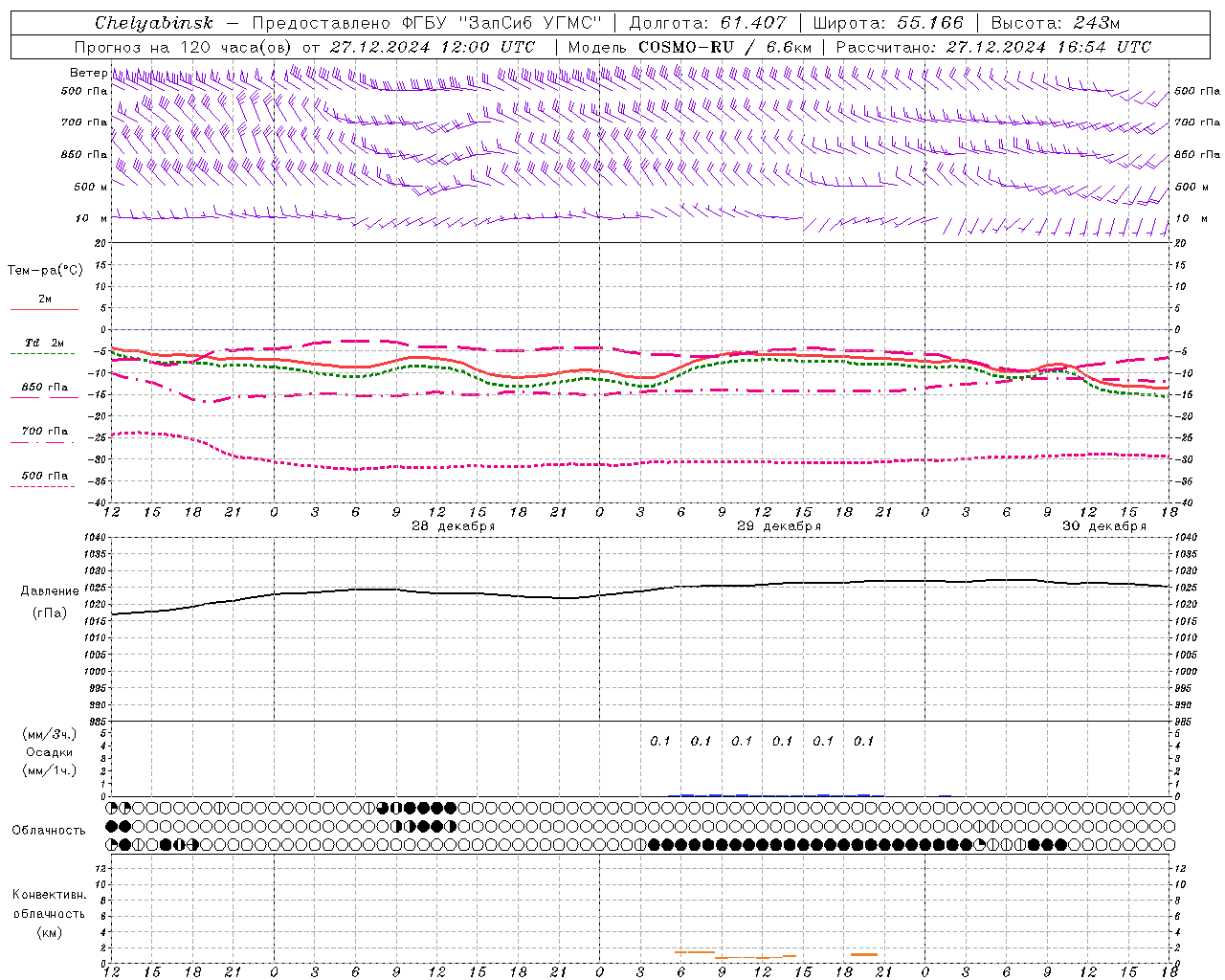Viewport: 1225px width, 980px height.
Task: Click the '(мм/1ч.)' precipitation unit label
Action: [x=49, y=770]
